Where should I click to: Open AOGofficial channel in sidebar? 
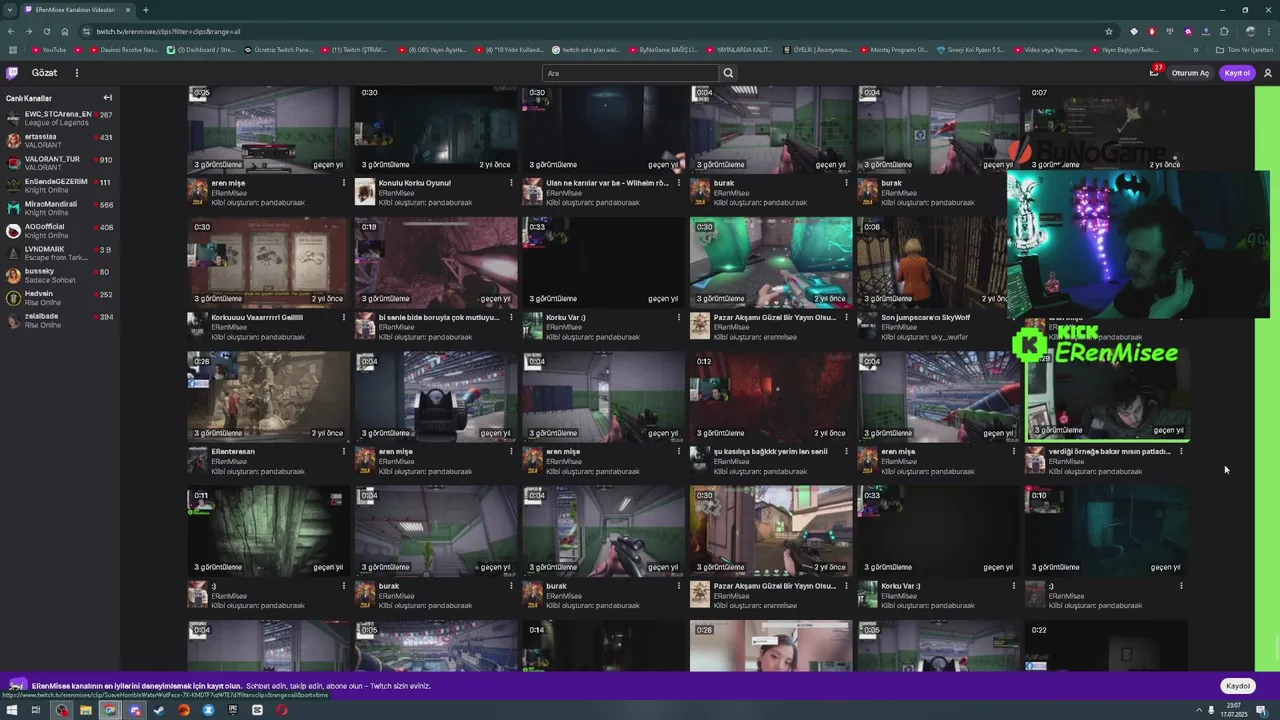point(59,231)
